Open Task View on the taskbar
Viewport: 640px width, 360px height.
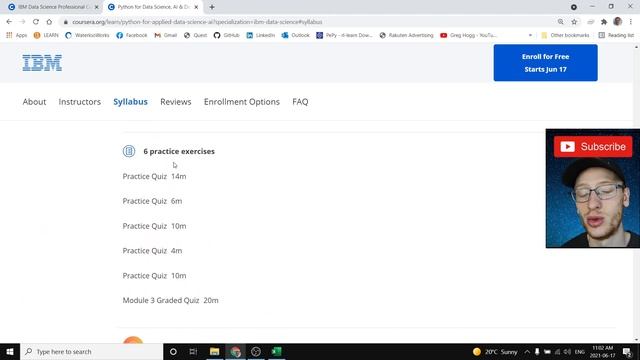click(x=193, y=351)
